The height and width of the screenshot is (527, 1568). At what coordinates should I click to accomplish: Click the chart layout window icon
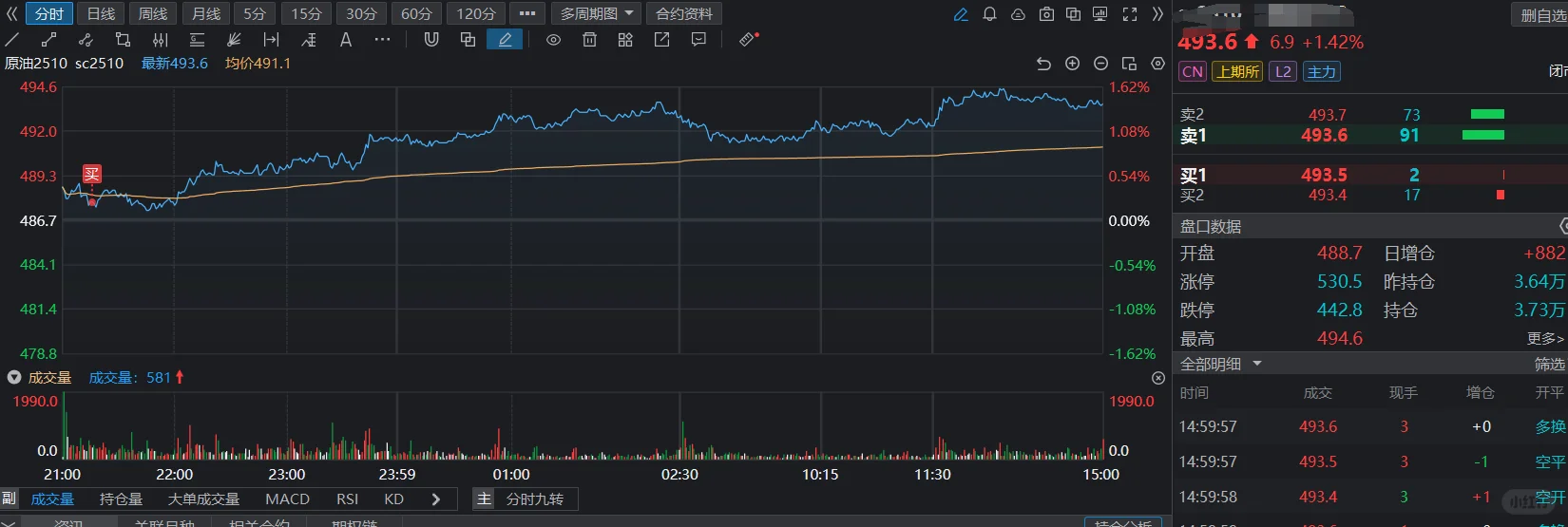(x=1129, y=64)
